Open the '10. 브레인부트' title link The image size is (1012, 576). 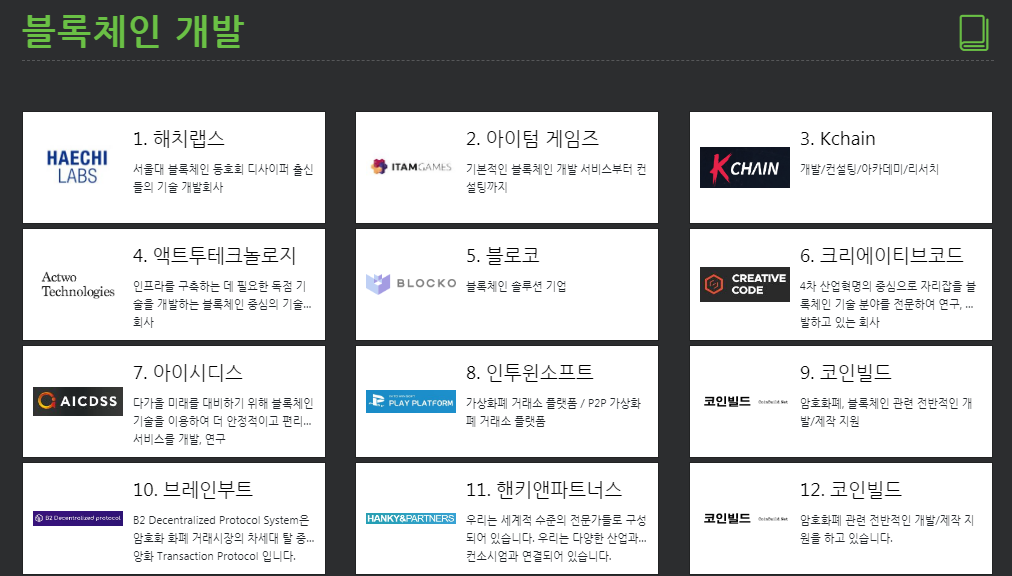[192, 489]
